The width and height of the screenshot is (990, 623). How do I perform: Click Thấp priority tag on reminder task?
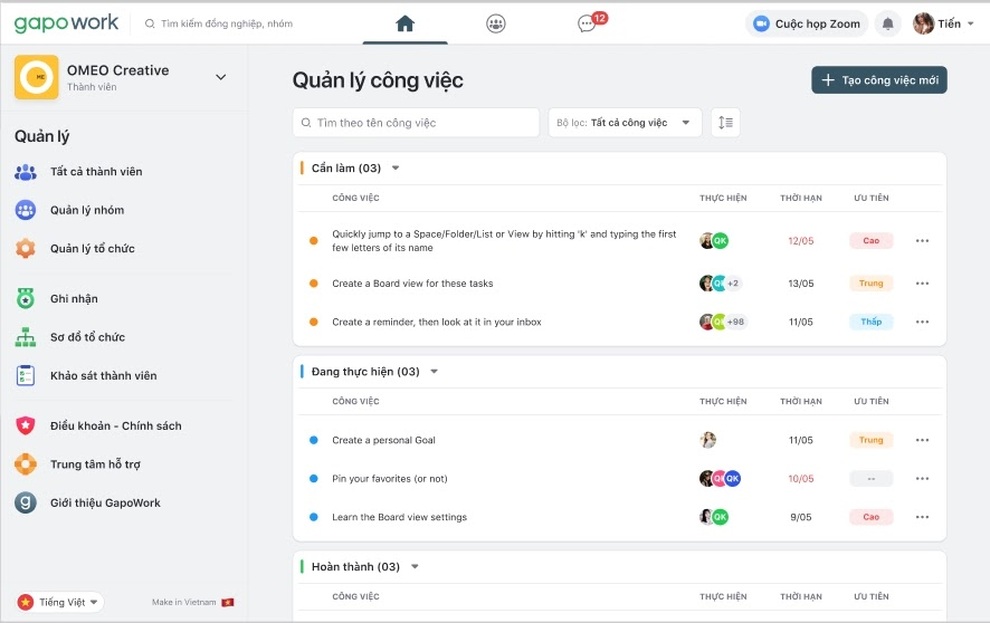[x=871, y=322]
